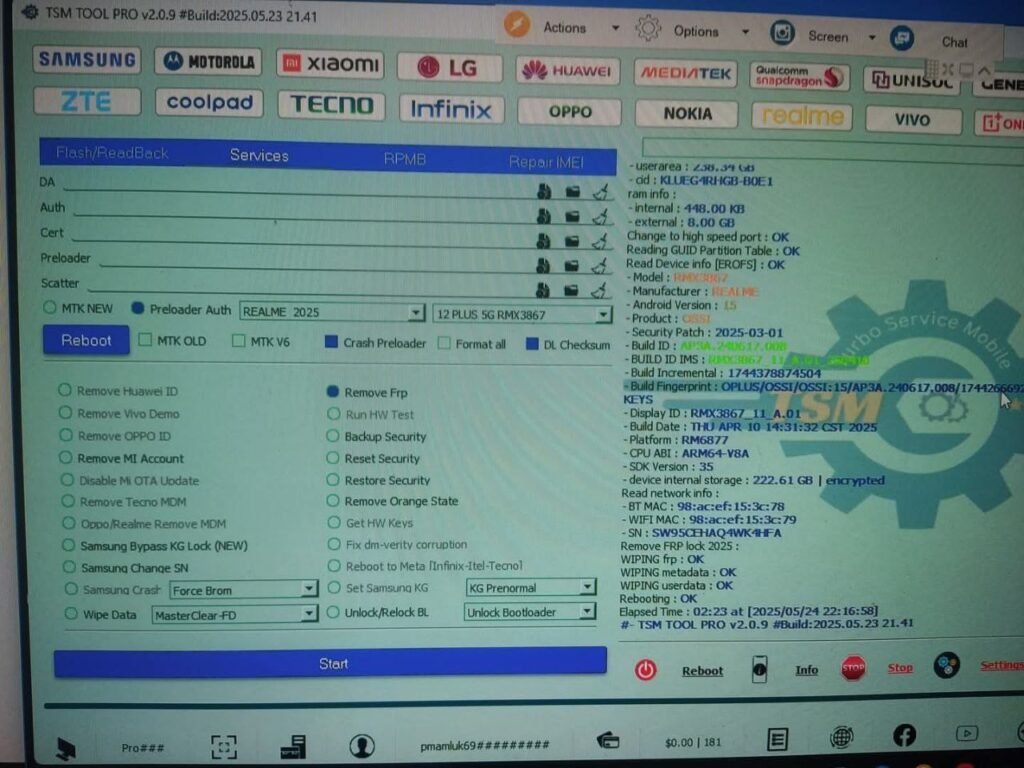Expand the Actions menu
1024x768 pixels.
[563, 27]
